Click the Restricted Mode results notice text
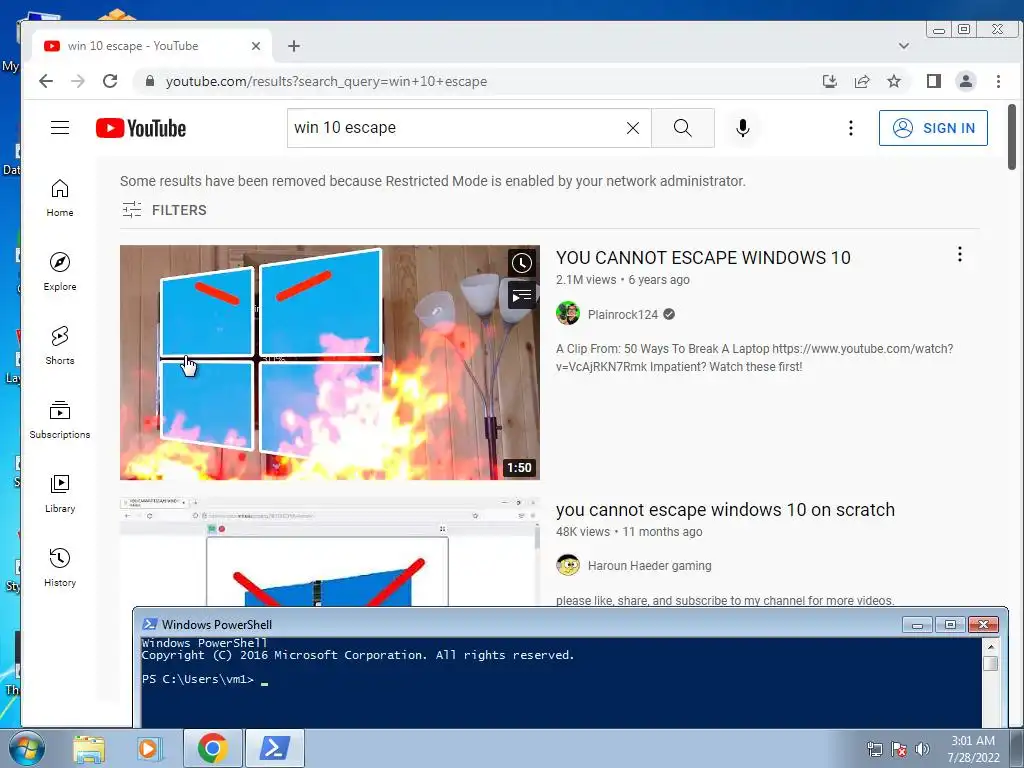The width and height of the screenshot is (1024, 768). pyautogui.click(x=432, y=181)
